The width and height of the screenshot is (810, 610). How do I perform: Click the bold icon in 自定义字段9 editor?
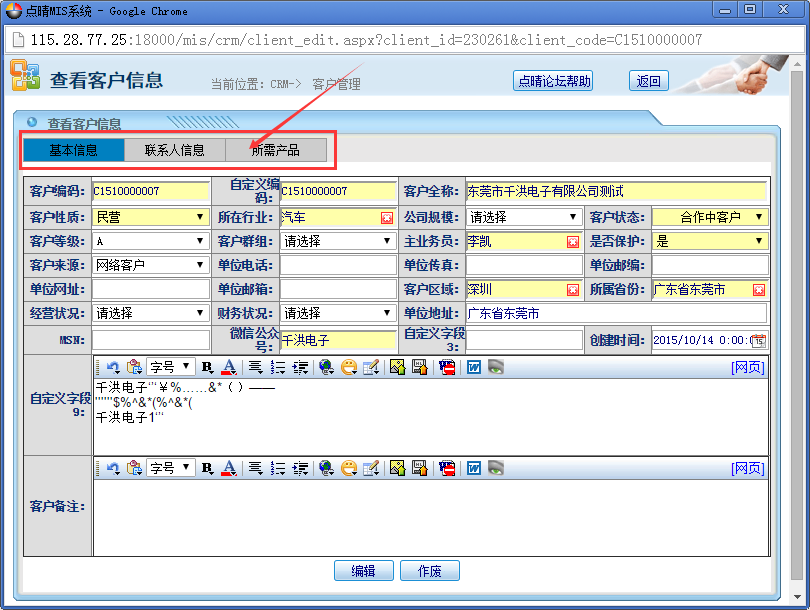(207, 367)
